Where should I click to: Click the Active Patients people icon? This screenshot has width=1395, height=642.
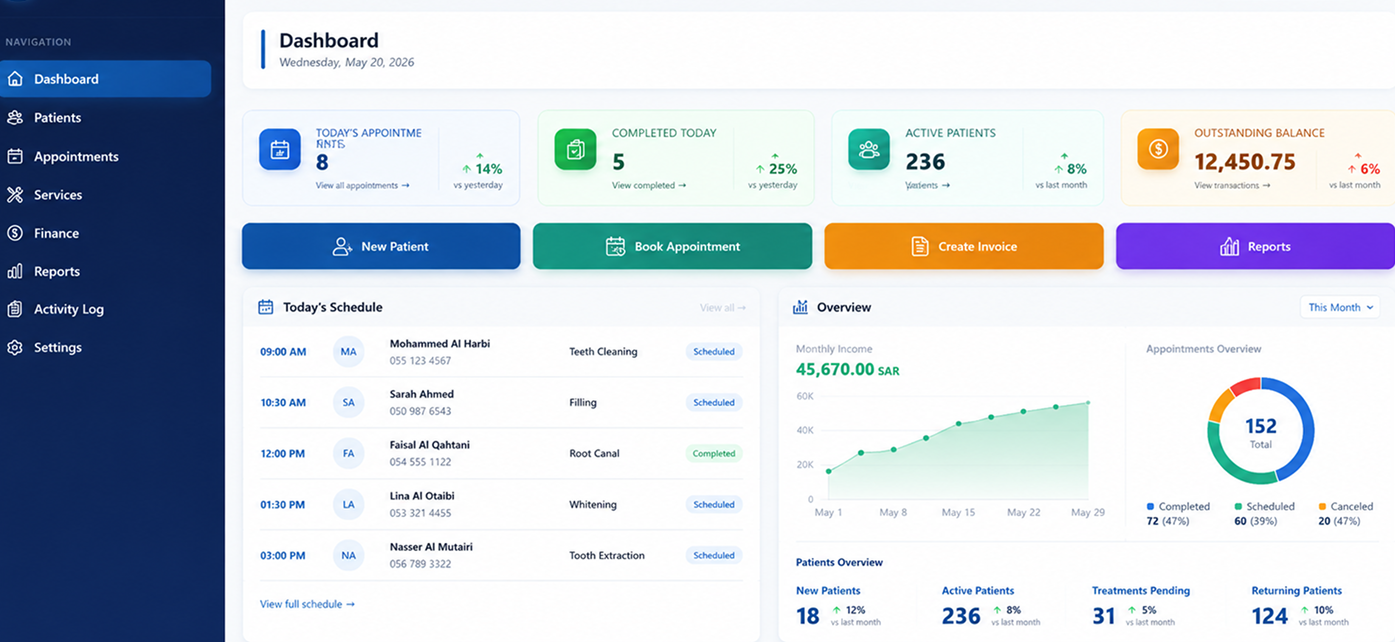869,150
